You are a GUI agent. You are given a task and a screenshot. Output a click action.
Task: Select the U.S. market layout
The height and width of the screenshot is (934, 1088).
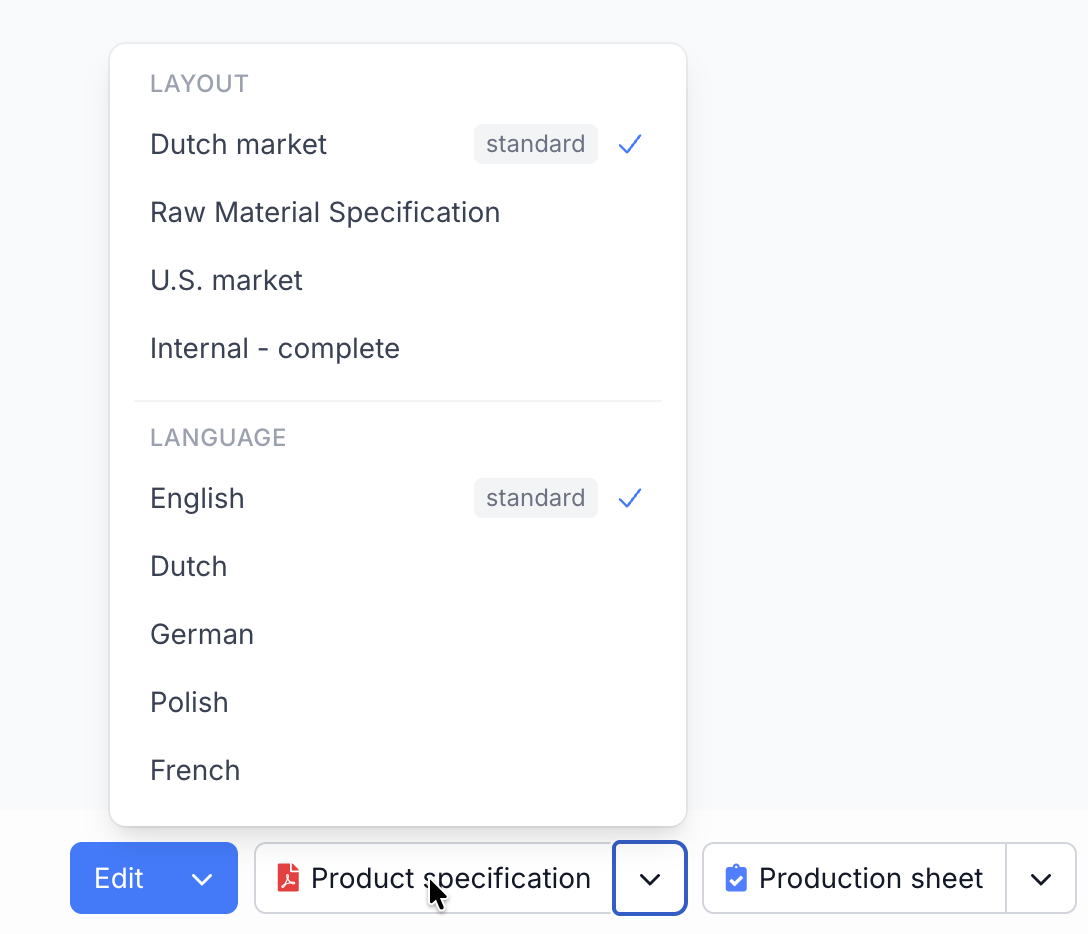226,280
